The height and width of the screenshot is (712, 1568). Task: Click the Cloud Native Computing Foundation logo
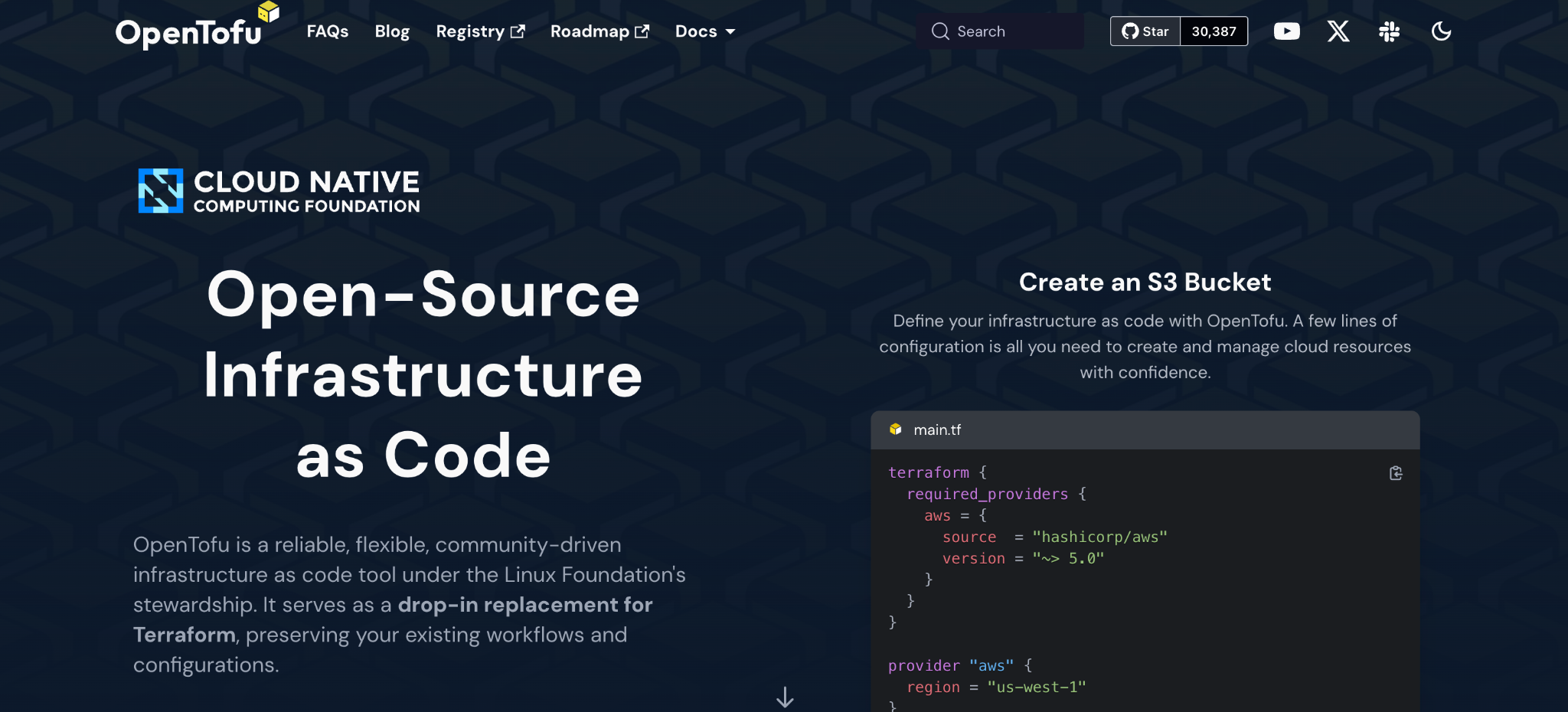pos(279,191)
